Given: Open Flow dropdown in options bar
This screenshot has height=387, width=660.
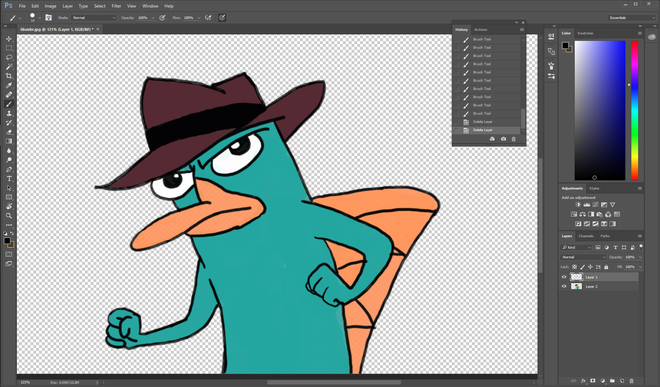Looking at the screenshot, I should (x=199, y=18).
